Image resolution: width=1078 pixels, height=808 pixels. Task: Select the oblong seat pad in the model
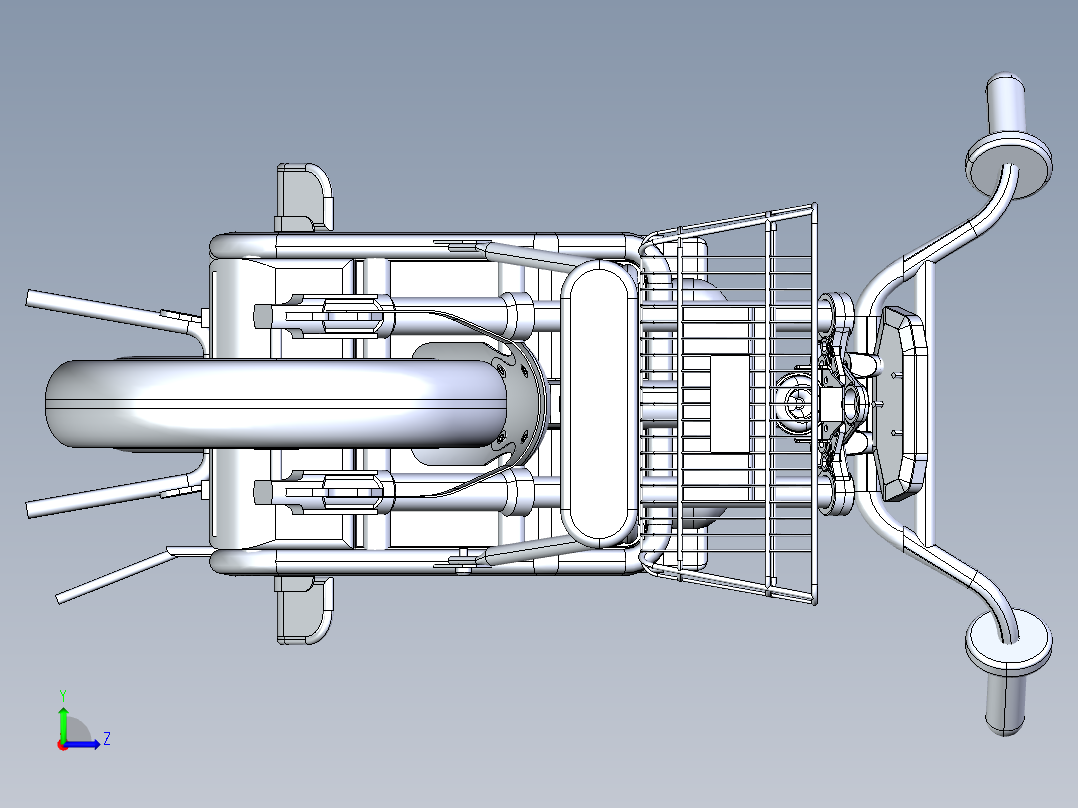coord(600,404)
